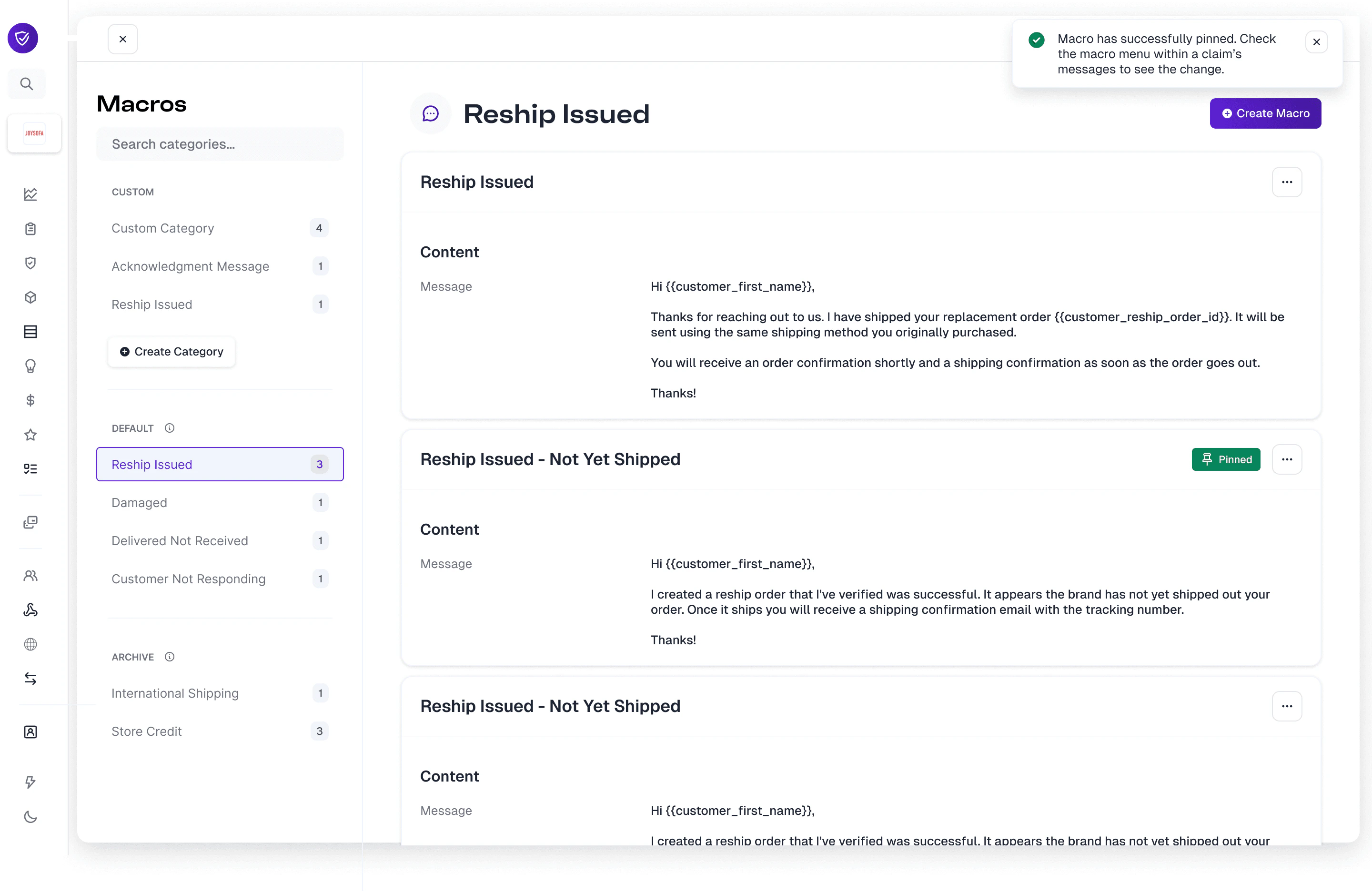Open the shield check icon in sidebar
This screenshot has height=894, width=1372.
[30, 263]
